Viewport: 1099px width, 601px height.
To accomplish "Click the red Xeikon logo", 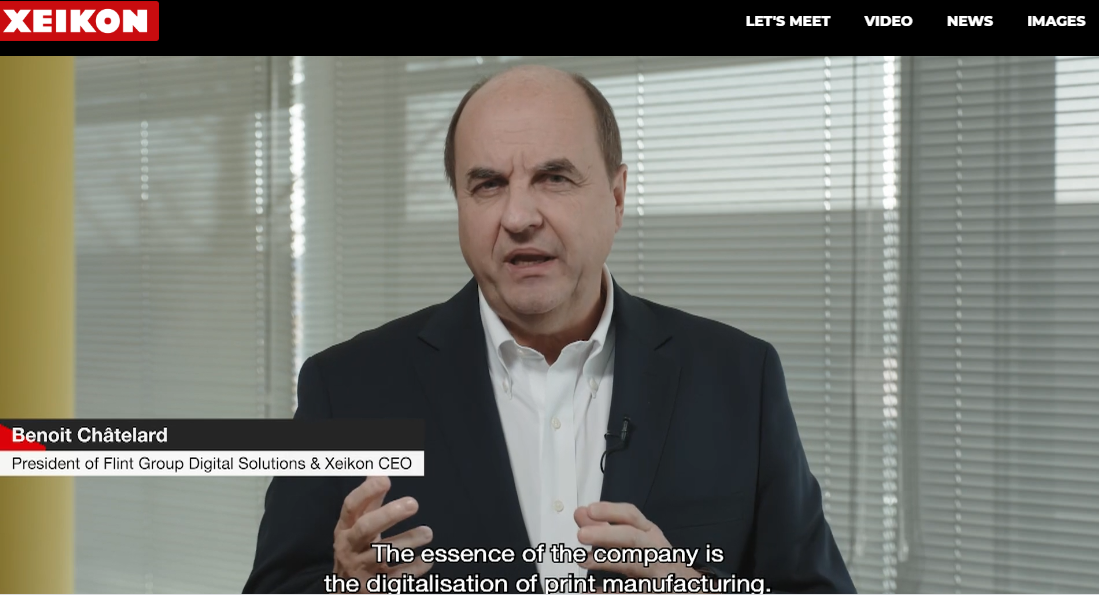I will click(79, 20).
